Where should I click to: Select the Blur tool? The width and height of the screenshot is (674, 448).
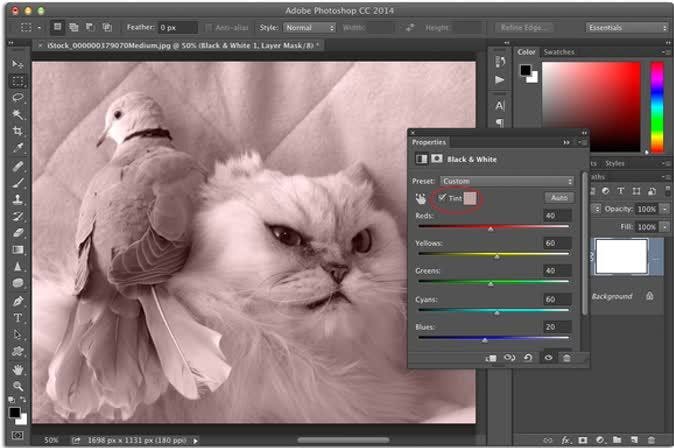point(17,267)
